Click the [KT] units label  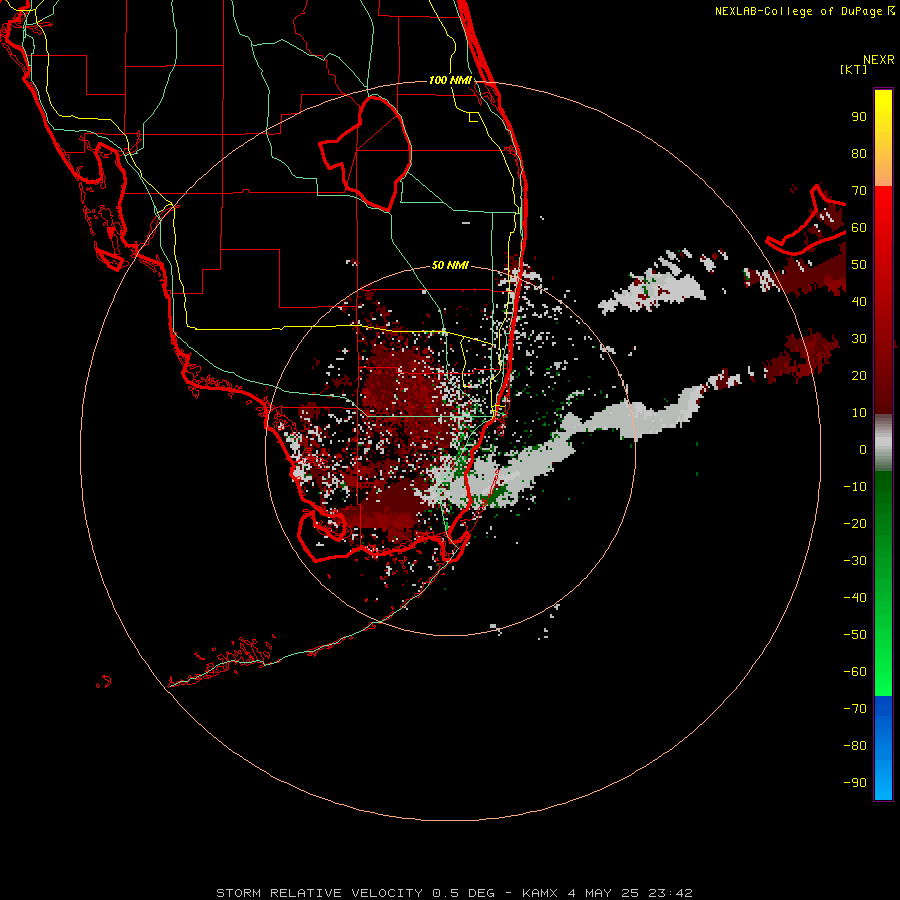[x=854, y=69]
